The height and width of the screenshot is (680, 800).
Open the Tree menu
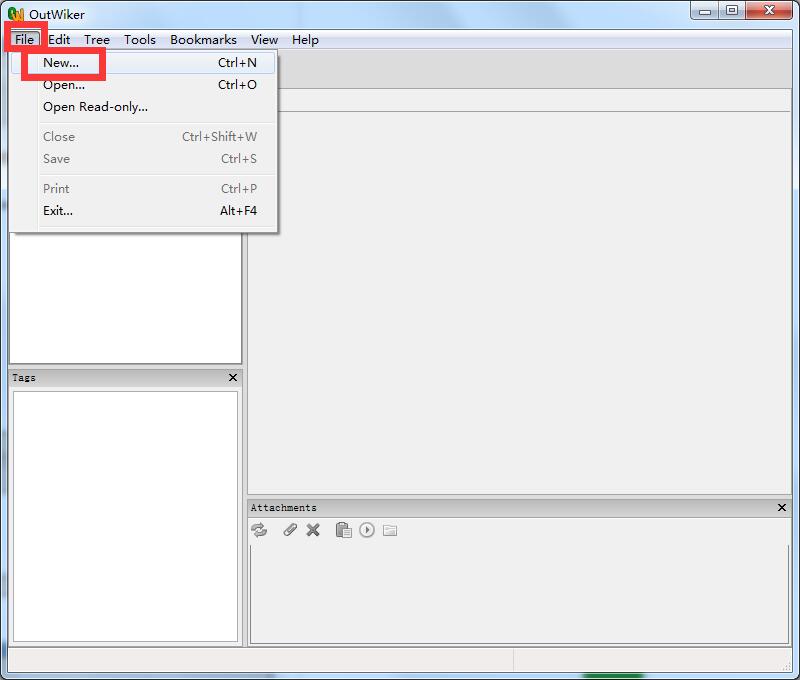(x=96, y=39)
